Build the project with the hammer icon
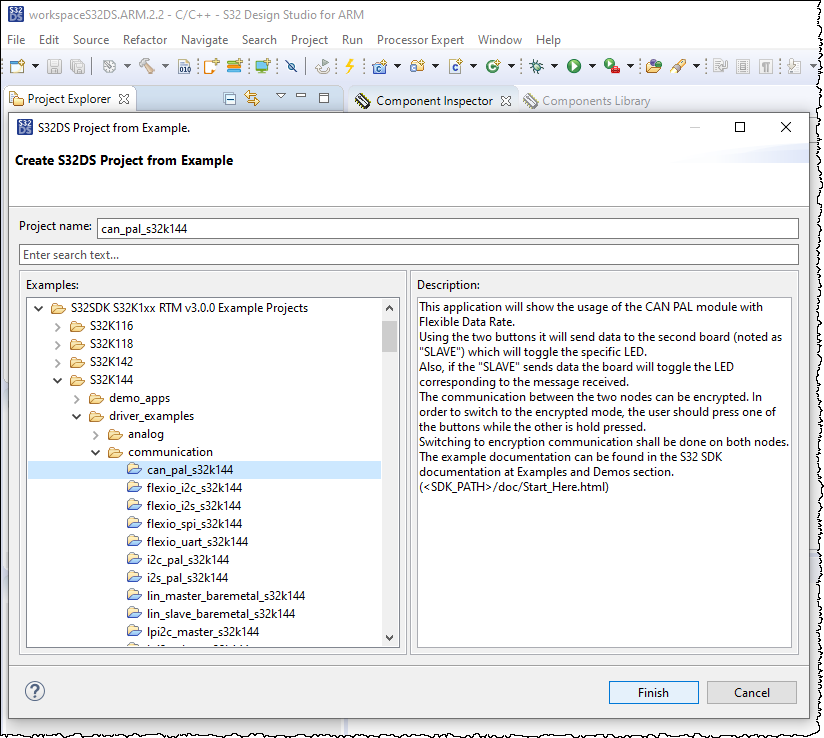 [148, 66]
